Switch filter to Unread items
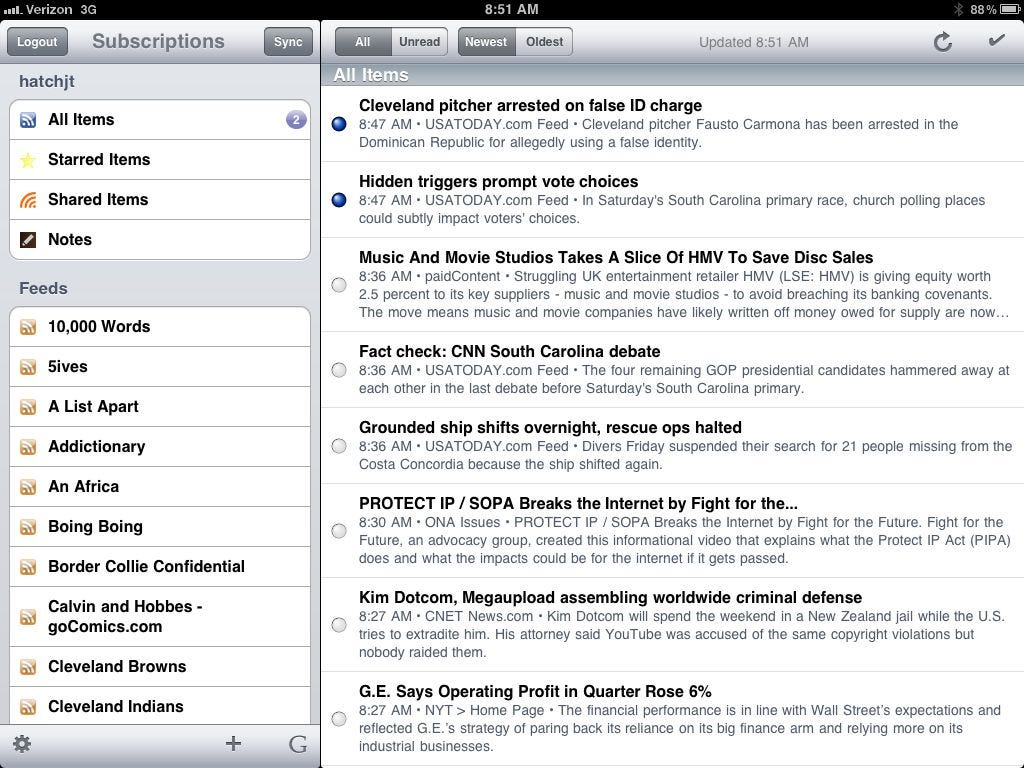 coord(419,42)
